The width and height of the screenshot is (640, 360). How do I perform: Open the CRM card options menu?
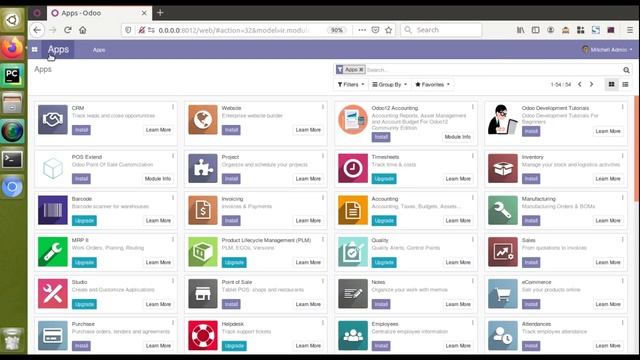pos(173,107)
